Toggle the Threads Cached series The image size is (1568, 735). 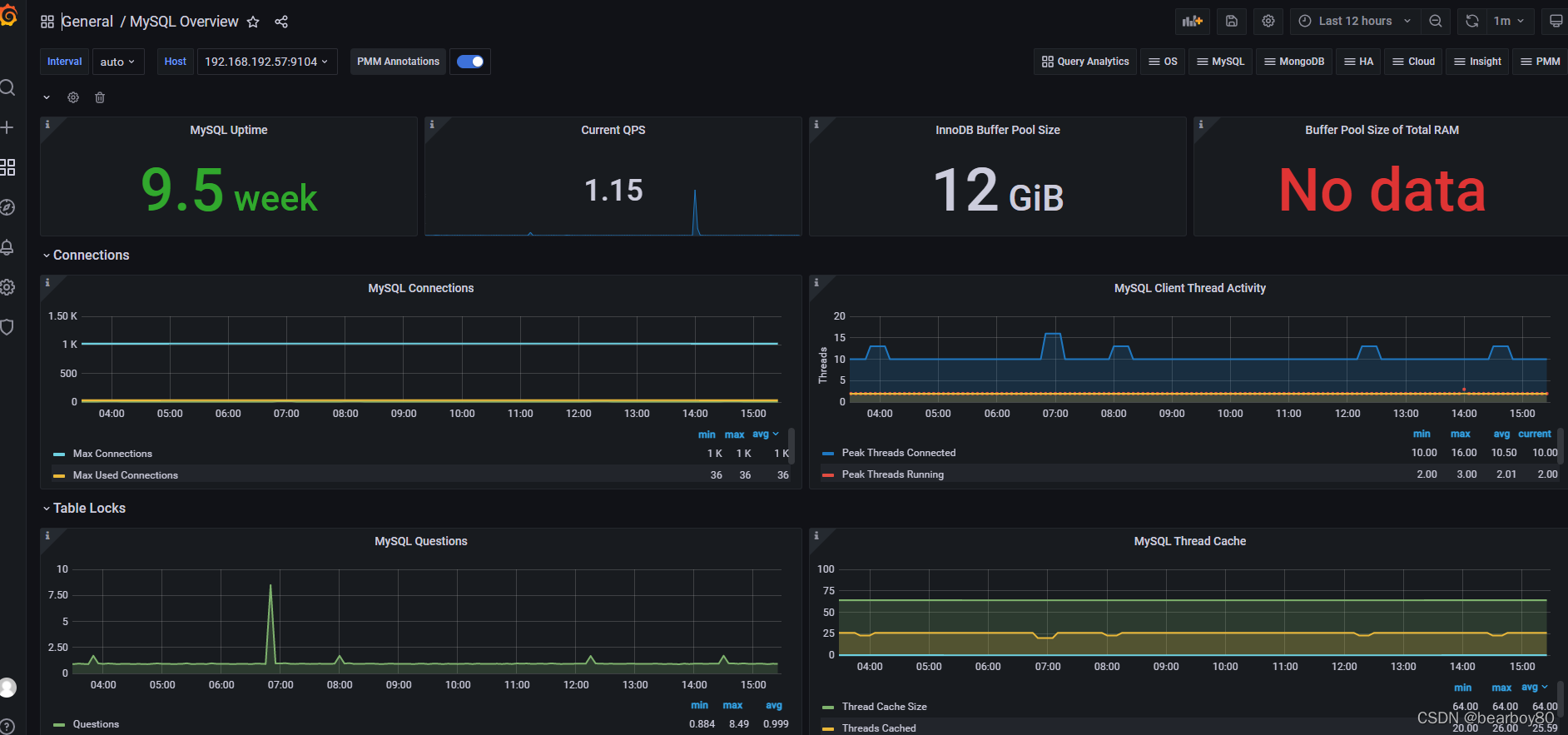pyautogui.click(x=879, y=728)
